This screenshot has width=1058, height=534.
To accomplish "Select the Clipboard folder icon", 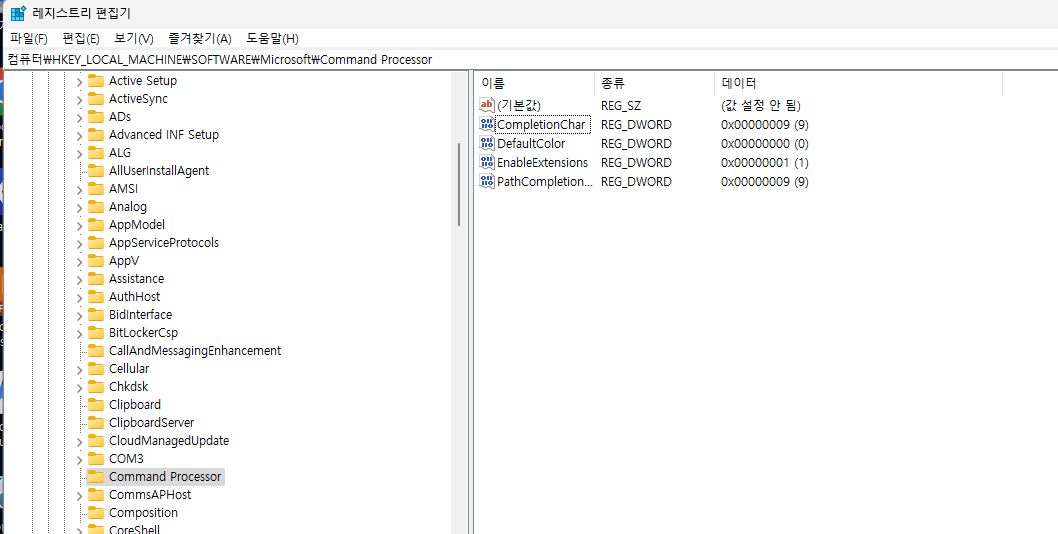I will click(x=96, y=404).
